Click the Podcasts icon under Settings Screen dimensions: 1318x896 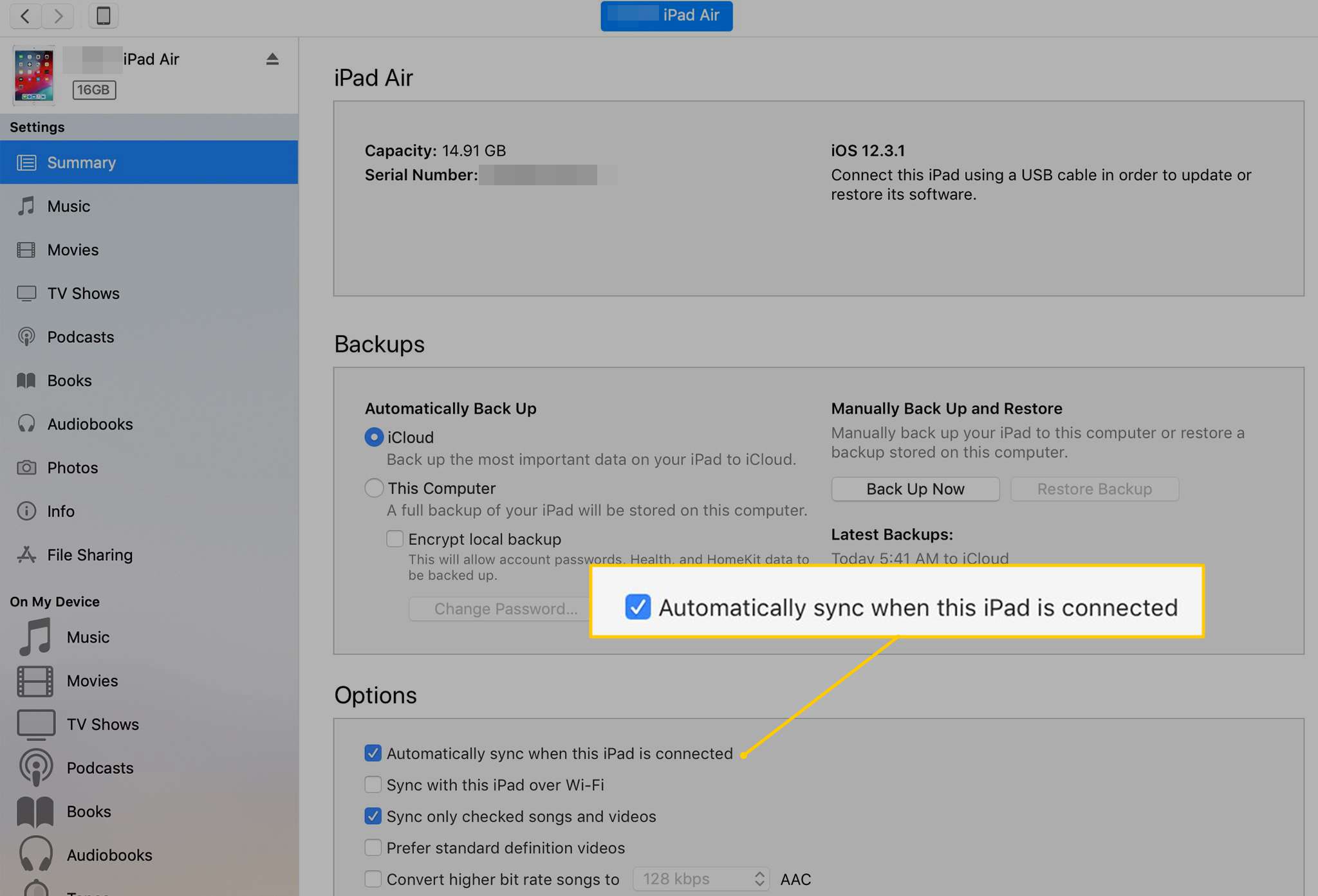pyautogui.click(x=26, y=336)
